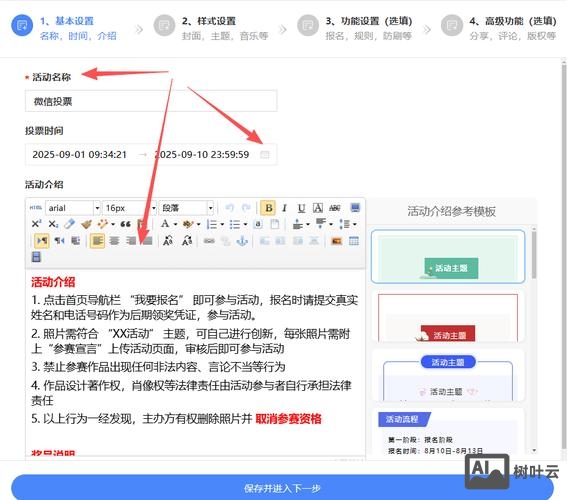
Task: Open the calendar icon in vote time field
Action: (265, 155)
